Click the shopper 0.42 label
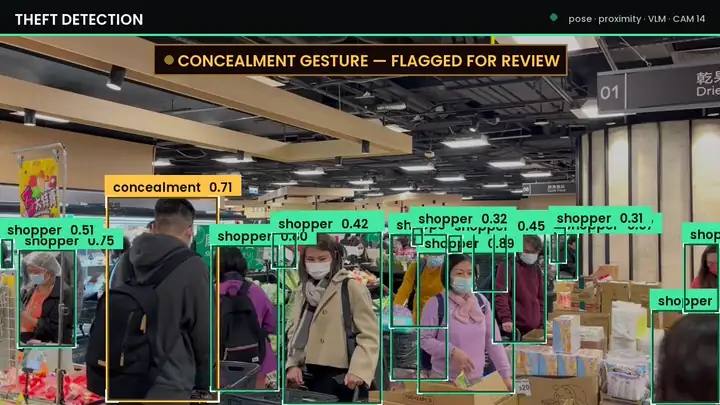This screenshot has height=405, width=720. point(326,223)
